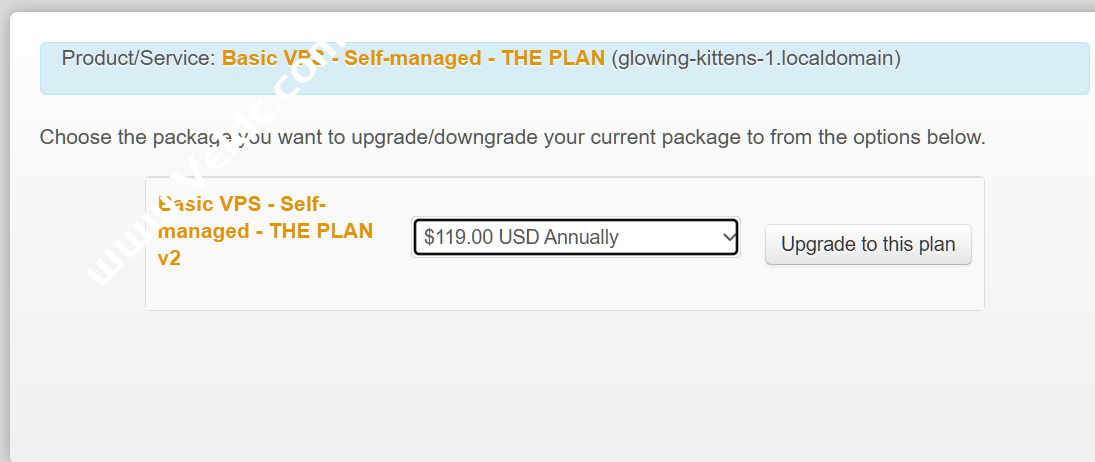Click the "THE PLAN v2" package title

point(266,231)
